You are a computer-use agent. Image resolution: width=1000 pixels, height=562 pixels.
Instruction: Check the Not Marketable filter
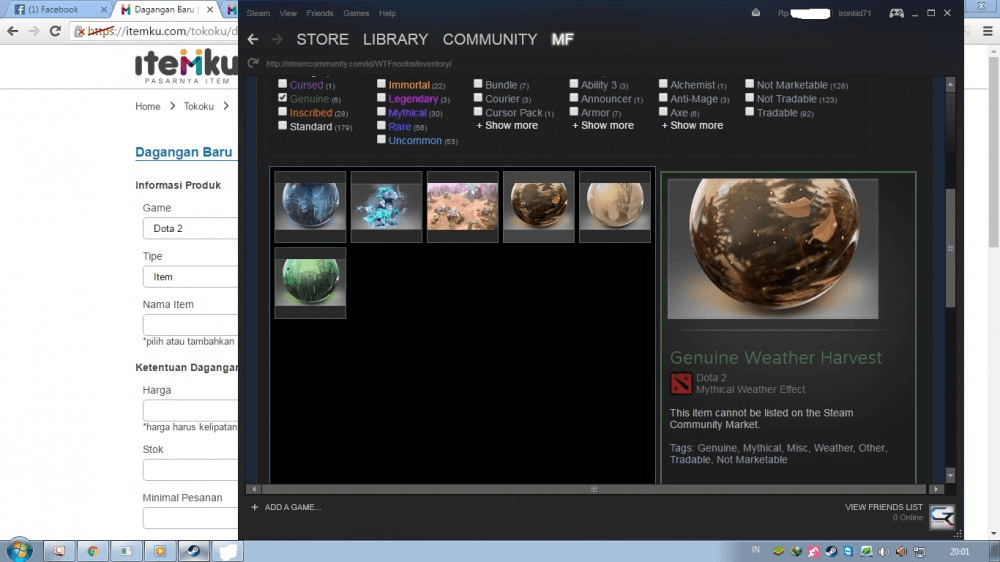point(749,84)
